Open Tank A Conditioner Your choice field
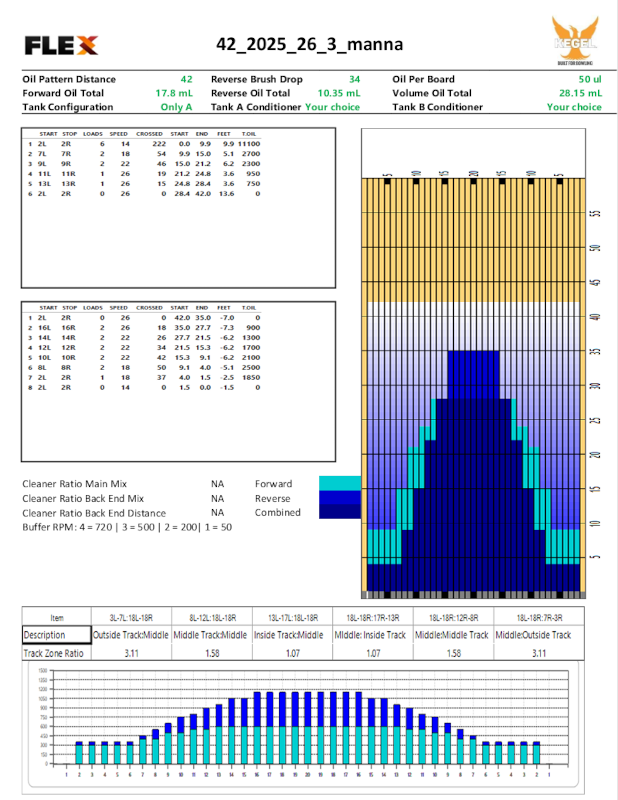This screenshot has height=800, width=618. click(x=332, y=107)
